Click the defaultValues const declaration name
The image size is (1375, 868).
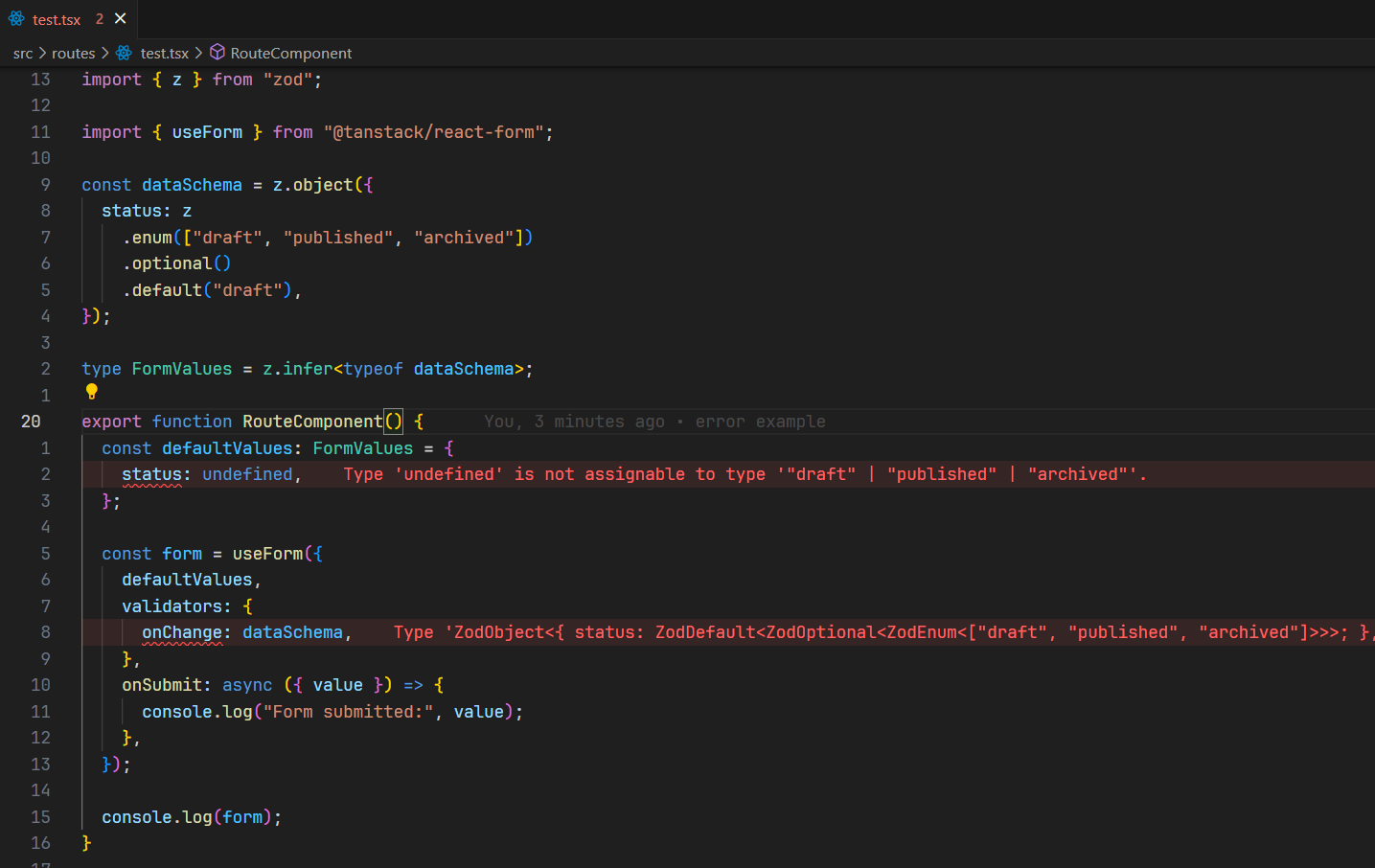227,448
